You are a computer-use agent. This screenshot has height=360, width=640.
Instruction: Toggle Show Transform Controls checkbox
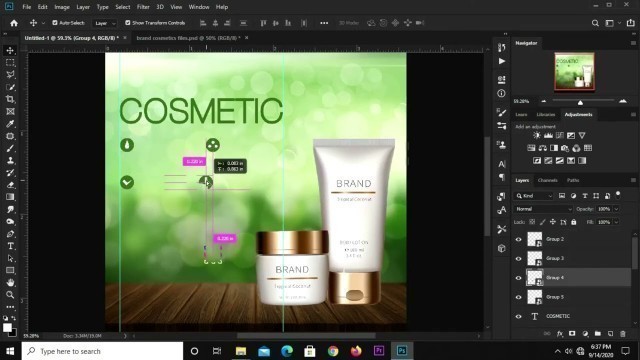pos(128,23)
